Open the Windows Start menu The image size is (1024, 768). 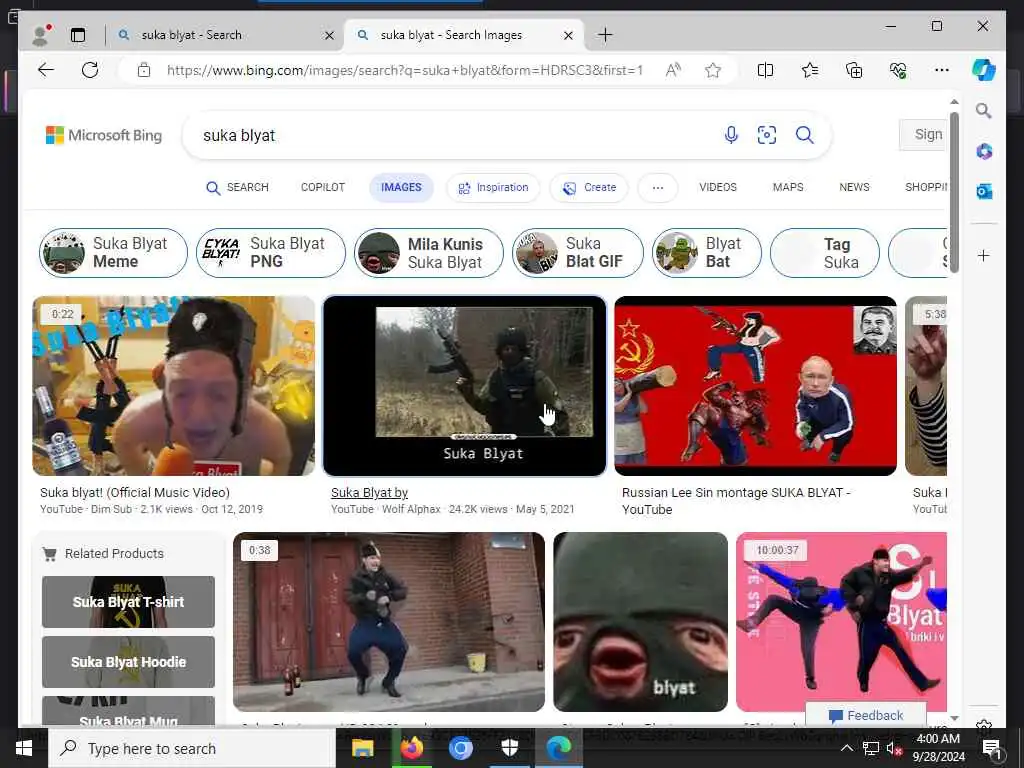24,748
